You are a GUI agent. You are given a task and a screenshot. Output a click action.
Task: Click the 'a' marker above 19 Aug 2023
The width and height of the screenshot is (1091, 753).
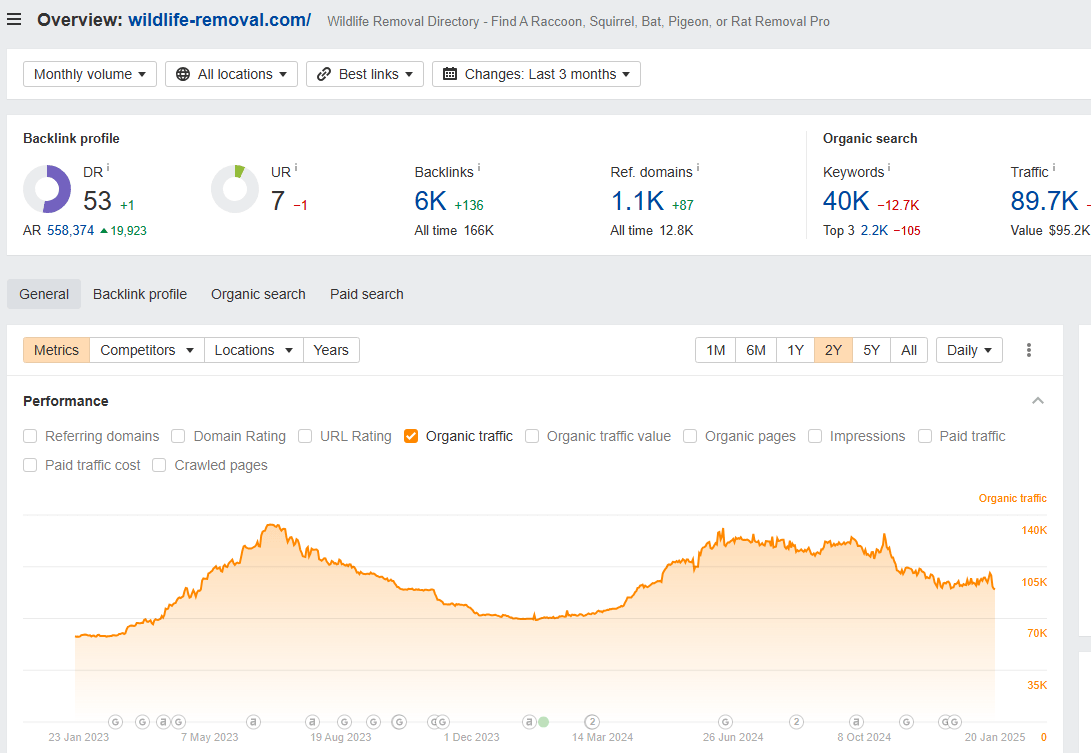(x=312, y=722)
